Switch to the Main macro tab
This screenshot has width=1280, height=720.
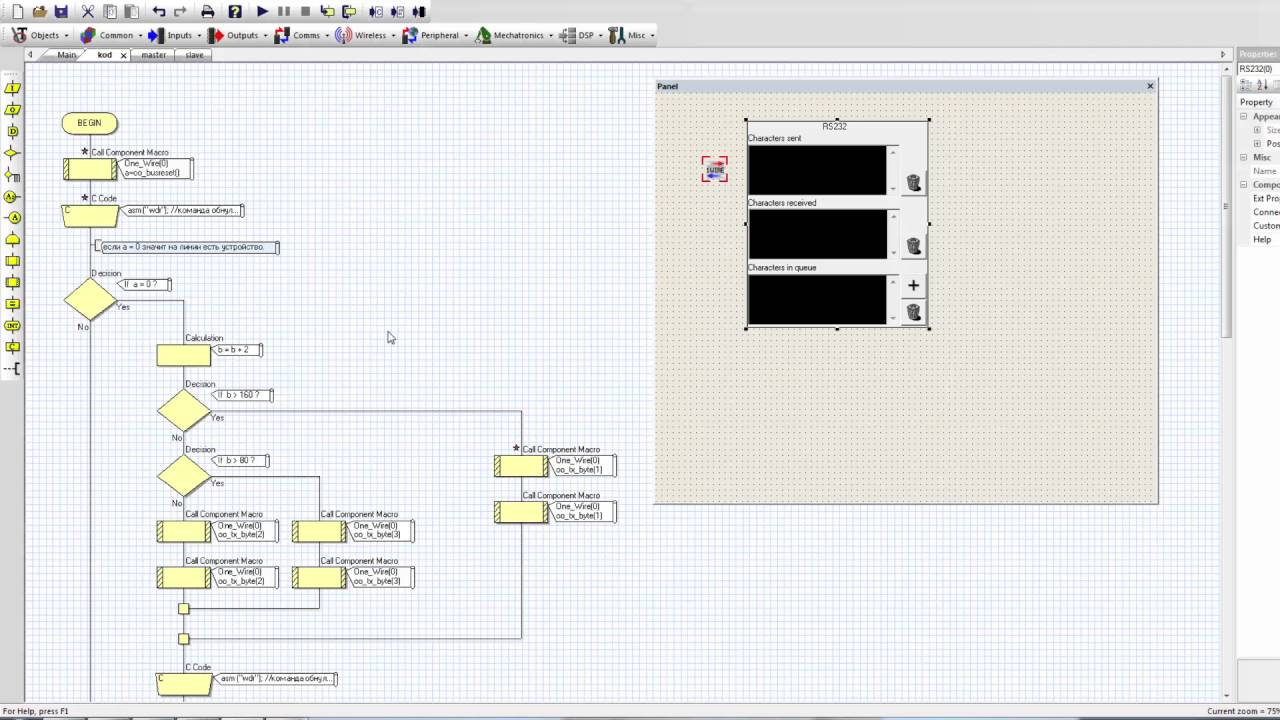coord(66,55)
